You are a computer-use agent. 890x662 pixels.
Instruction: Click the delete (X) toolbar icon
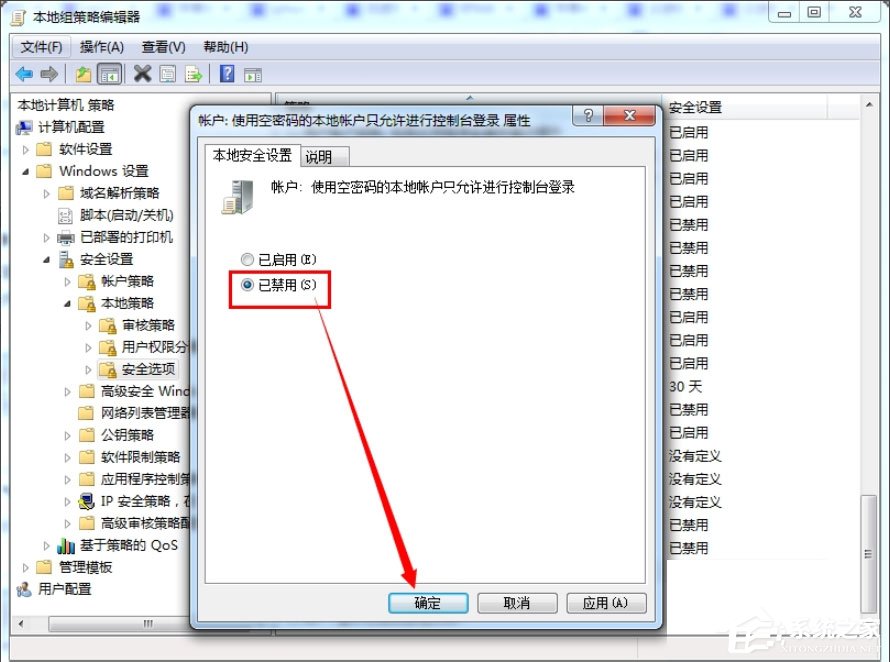pyautogui.click(x=142, y=73)
